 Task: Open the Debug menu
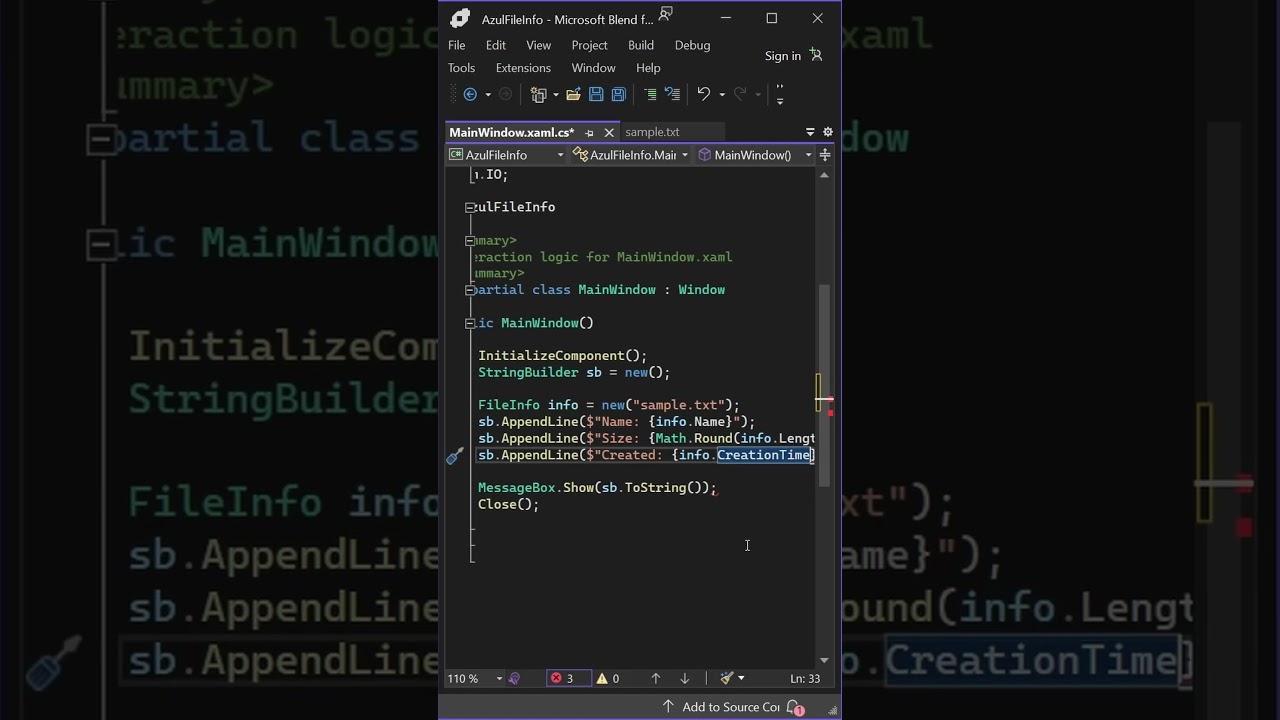(x=693, y=45)
